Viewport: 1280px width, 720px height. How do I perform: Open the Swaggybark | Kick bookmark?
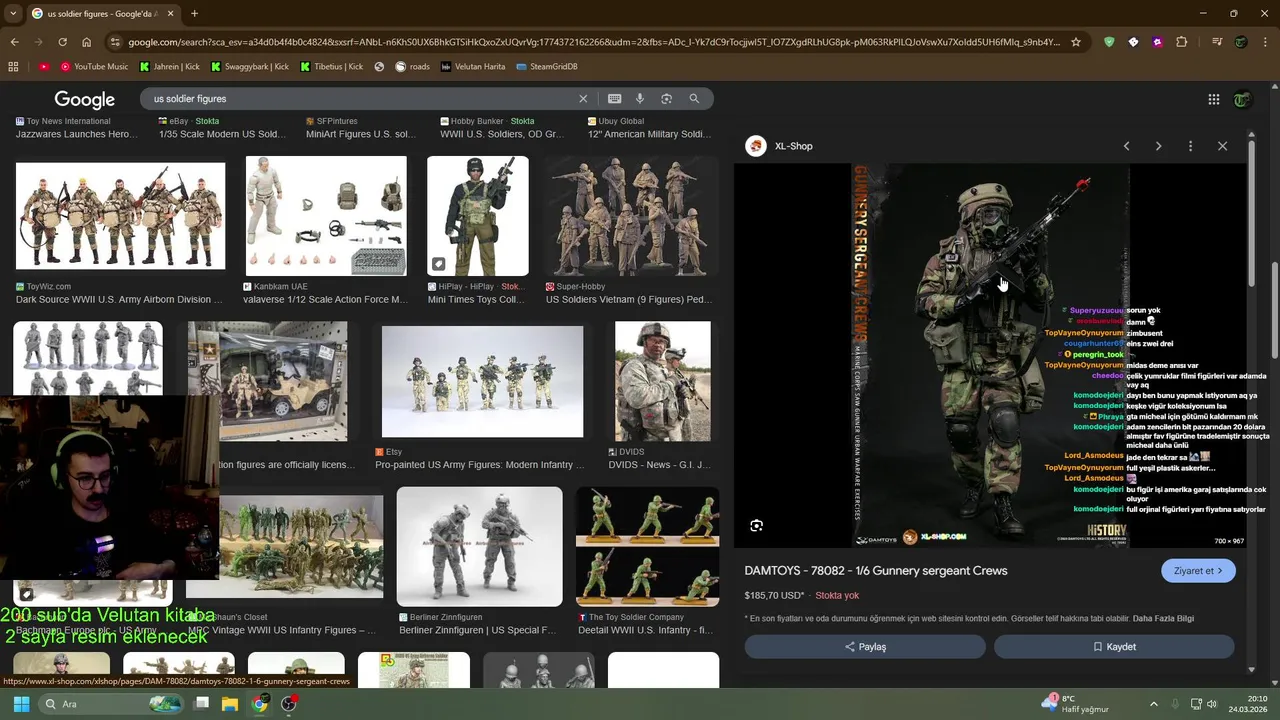coord(249,67)
